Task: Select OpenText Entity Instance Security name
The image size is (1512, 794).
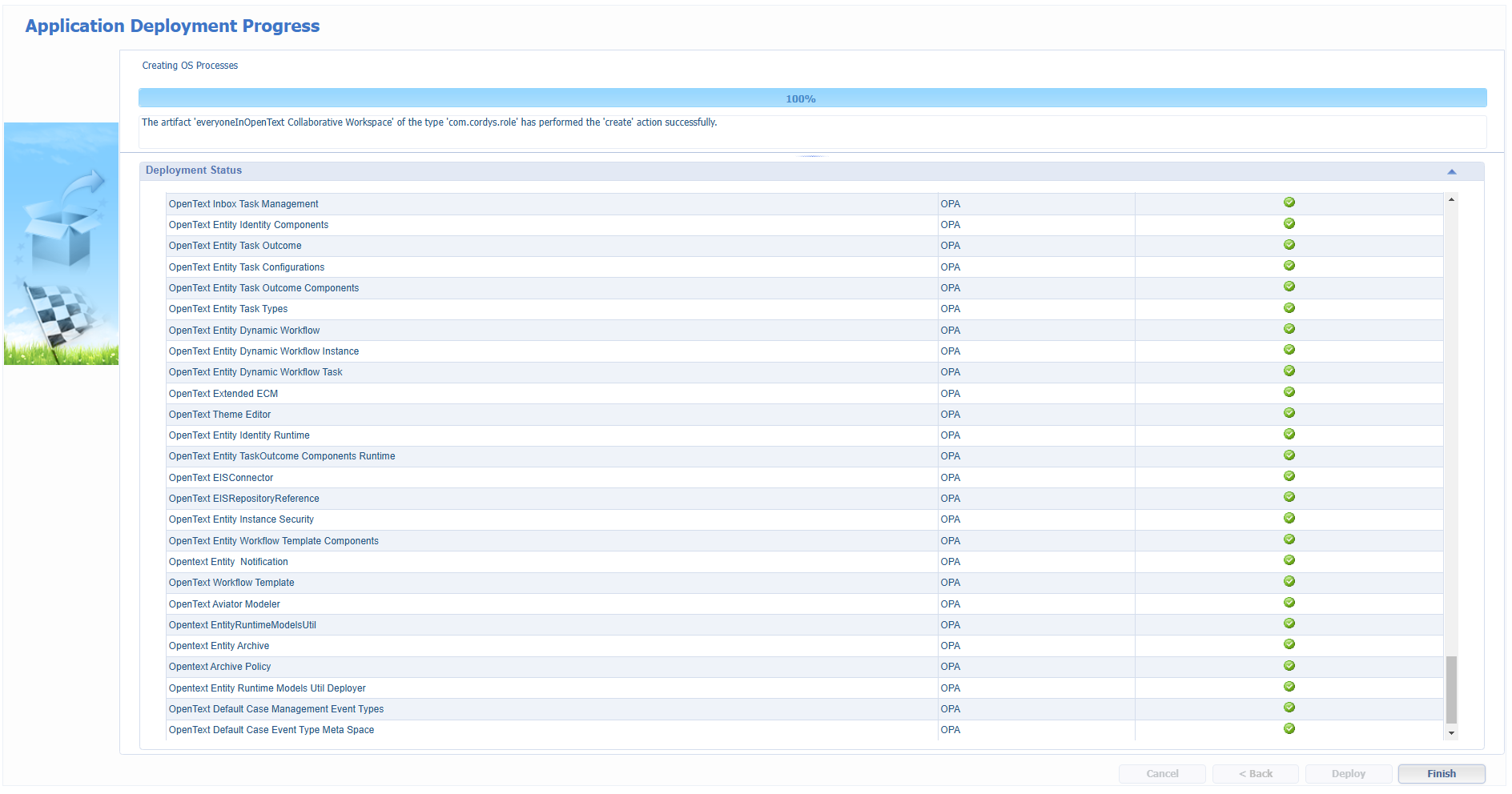Action: point(241,519)
